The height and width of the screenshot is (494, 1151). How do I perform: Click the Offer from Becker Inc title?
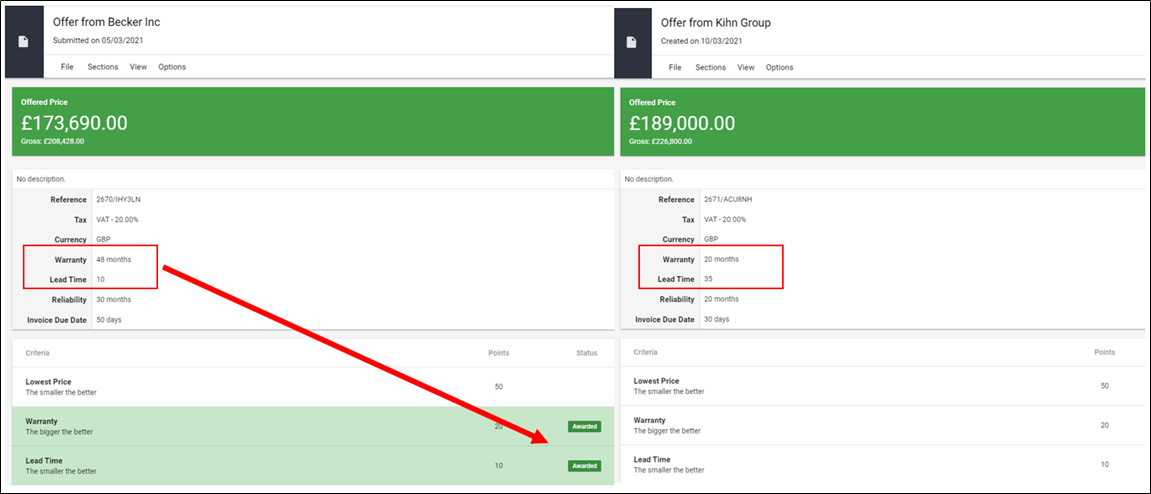point(106,23)
